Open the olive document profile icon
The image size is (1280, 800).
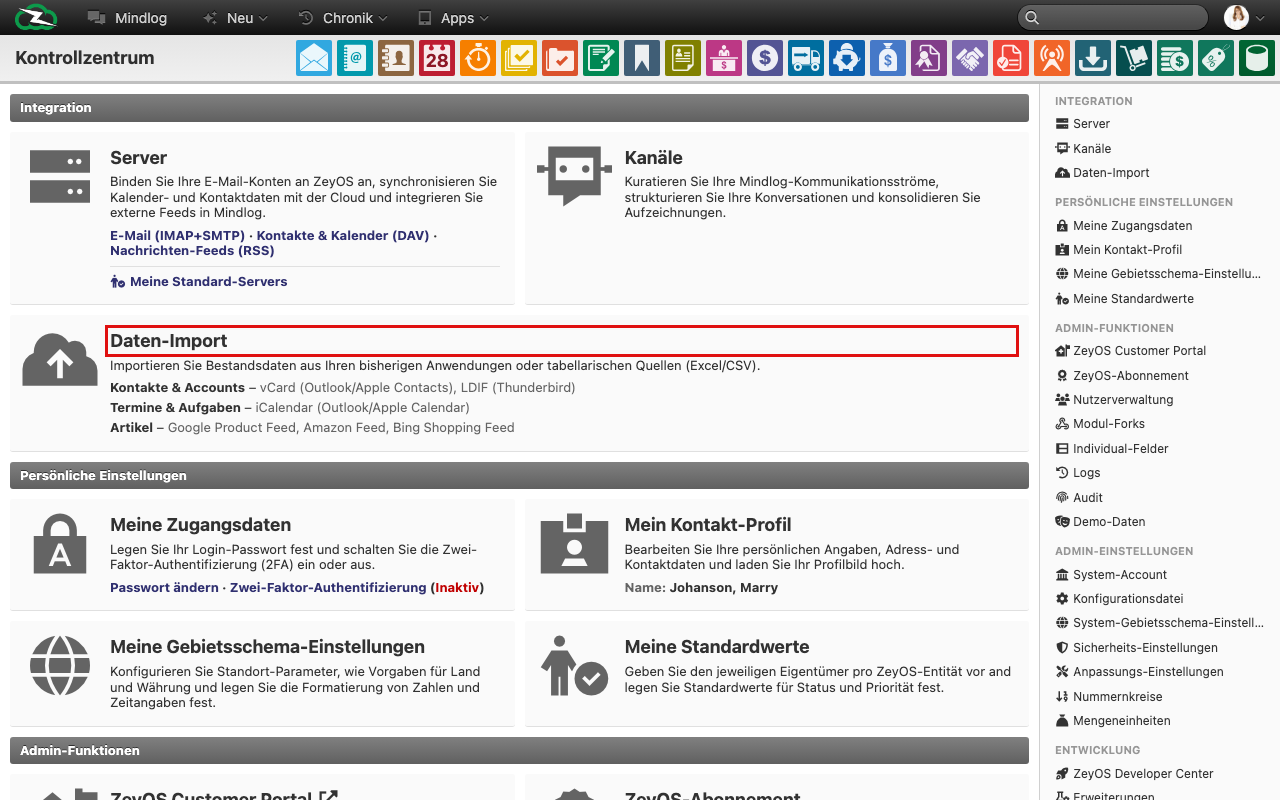[x=683, y=58]
